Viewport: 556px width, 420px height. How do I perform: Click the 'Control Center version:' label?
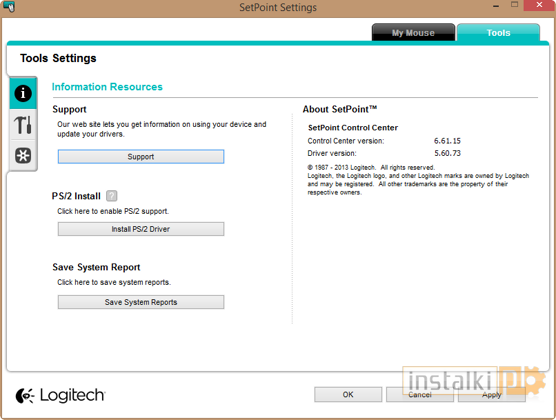346,141
